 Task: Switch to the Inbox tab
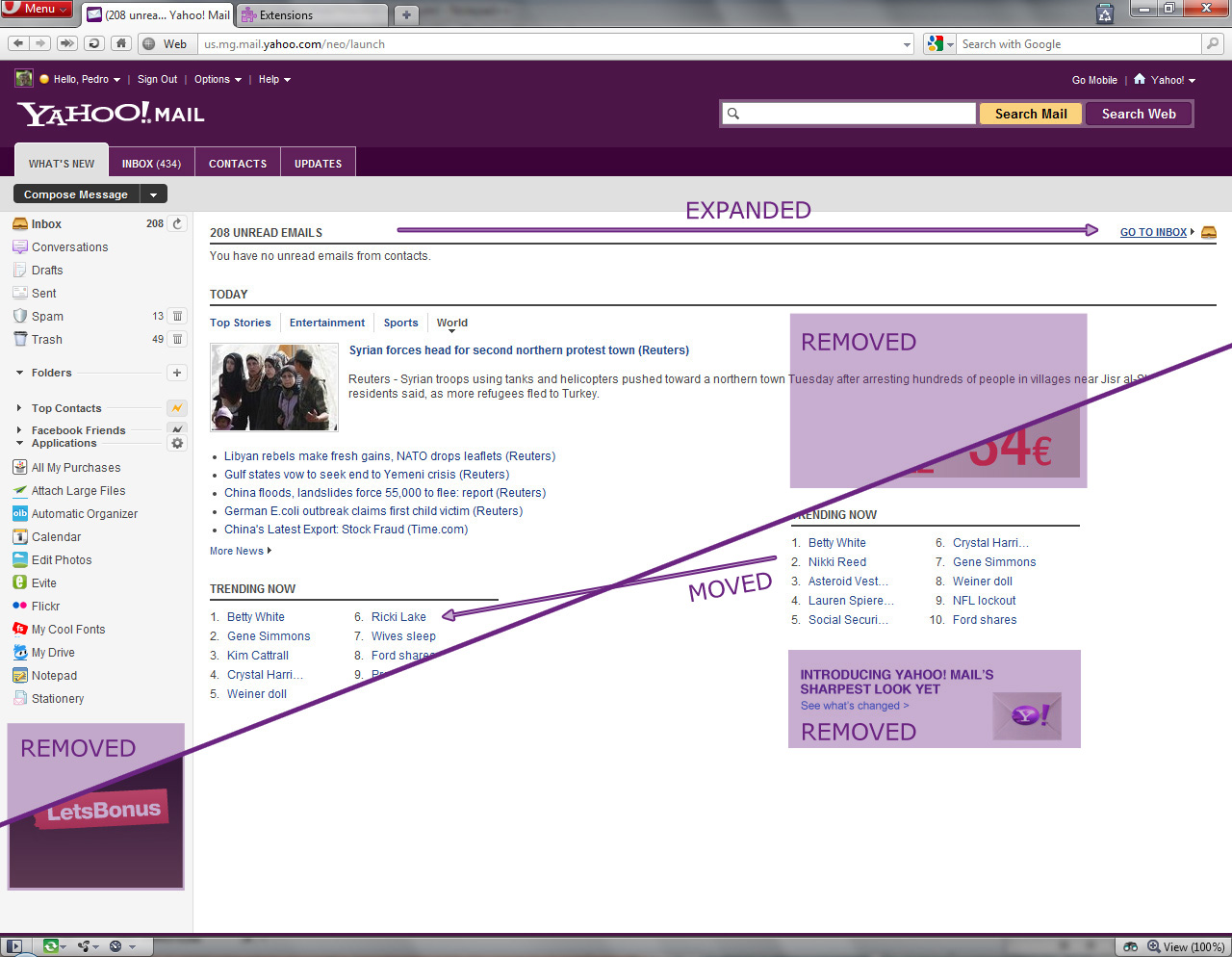click(151, 162)
